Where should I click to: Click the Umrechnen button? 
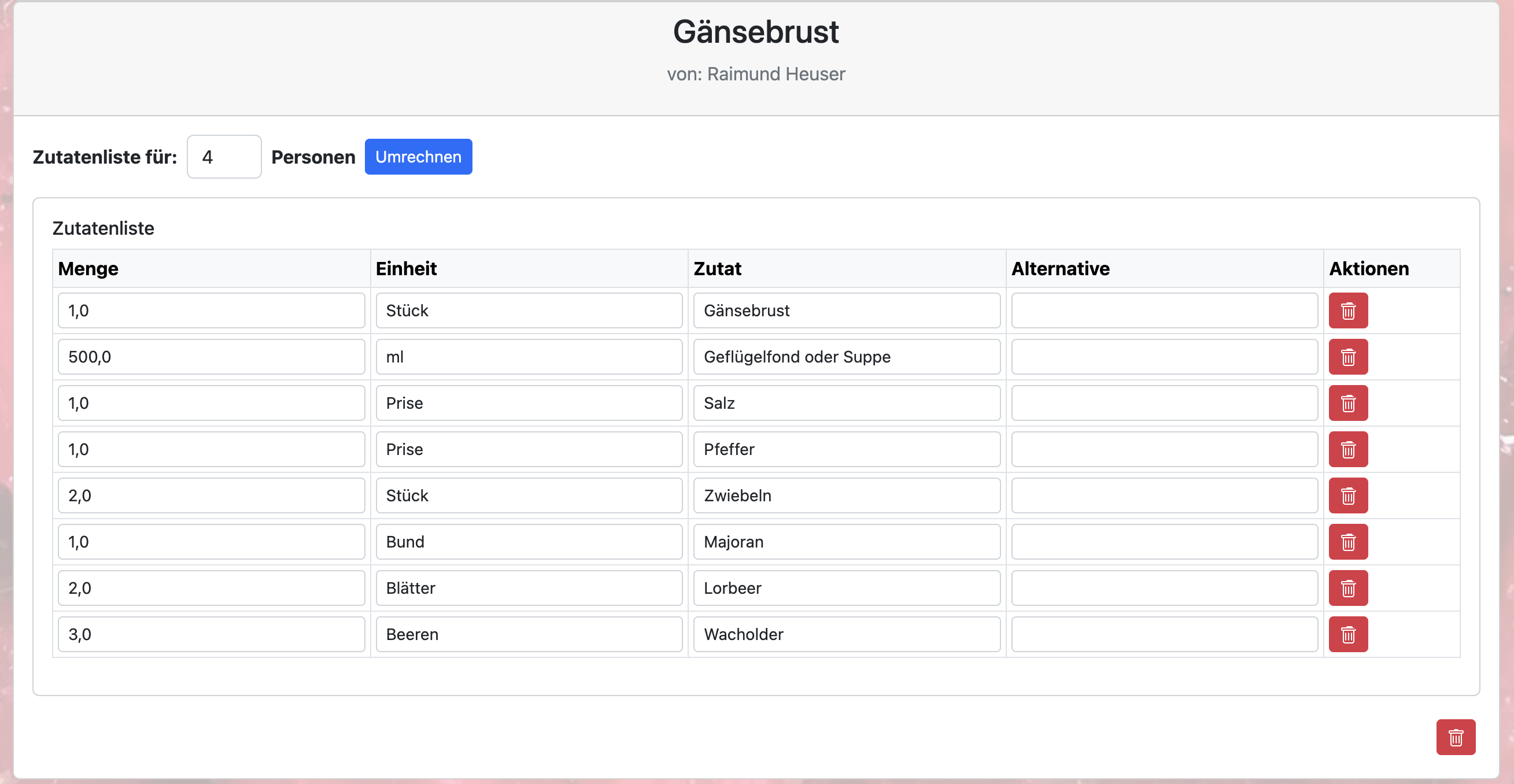[x=418, y=157]
